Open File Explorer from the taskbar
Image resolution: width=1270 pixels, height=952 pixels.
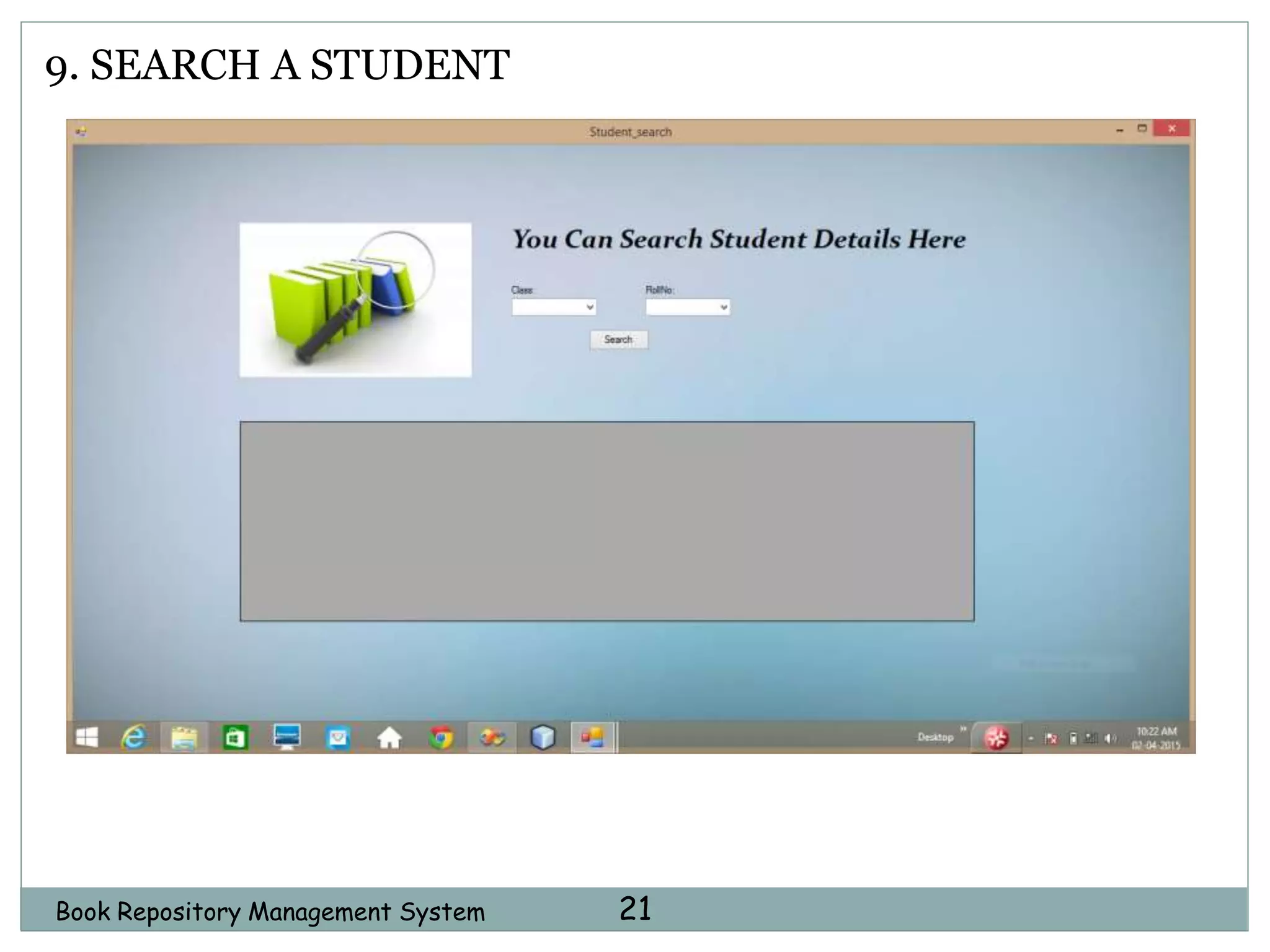click(184, 738)
